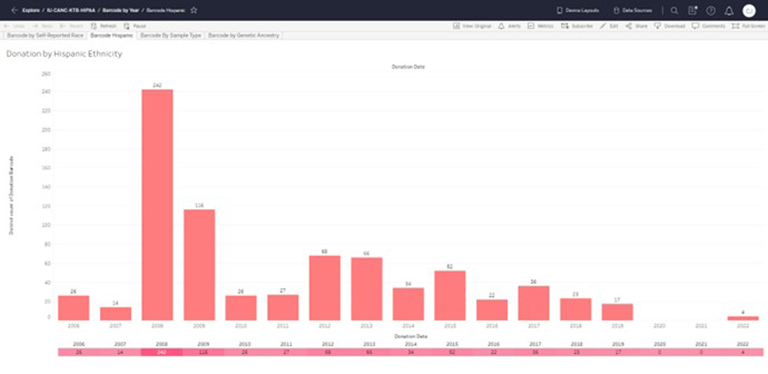Select the 2013 bar labeled 66
This screenshot has width=768, height=374.
click(367, 289)
